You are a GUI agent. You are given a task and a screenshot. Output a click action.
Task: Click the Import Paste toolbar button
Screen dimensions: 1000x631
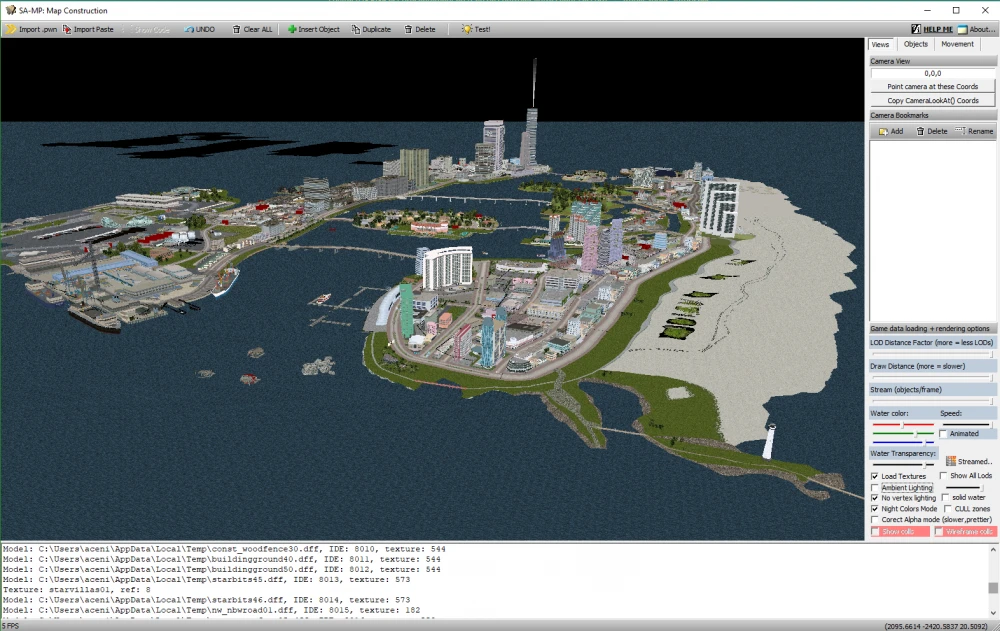[88, 29]
